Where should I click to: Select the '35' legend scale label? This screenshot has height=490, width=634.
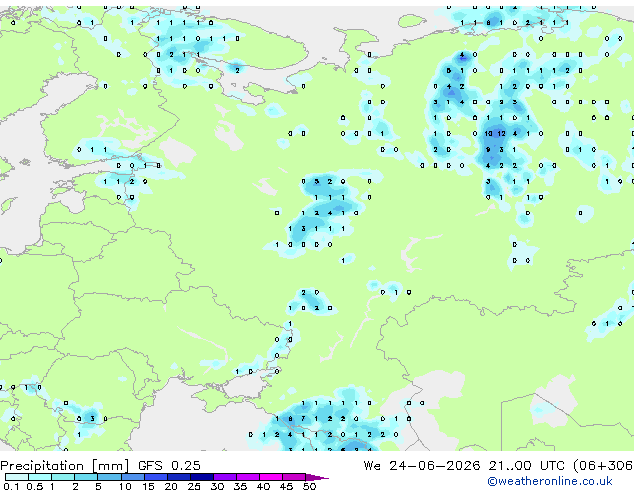(240, 486)
